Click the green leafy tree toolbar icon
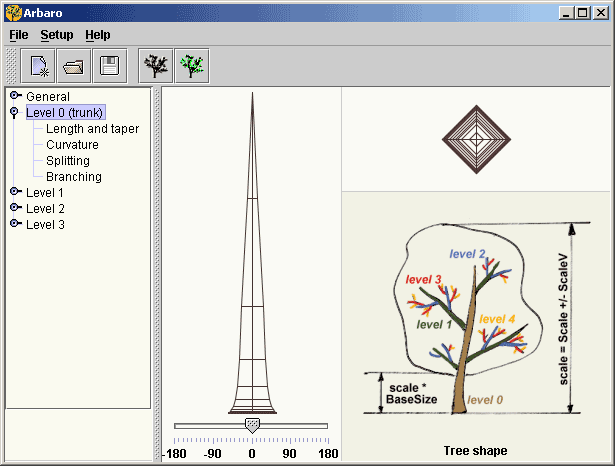The height and width of the screenshot is (466, 615). point(191,67)
